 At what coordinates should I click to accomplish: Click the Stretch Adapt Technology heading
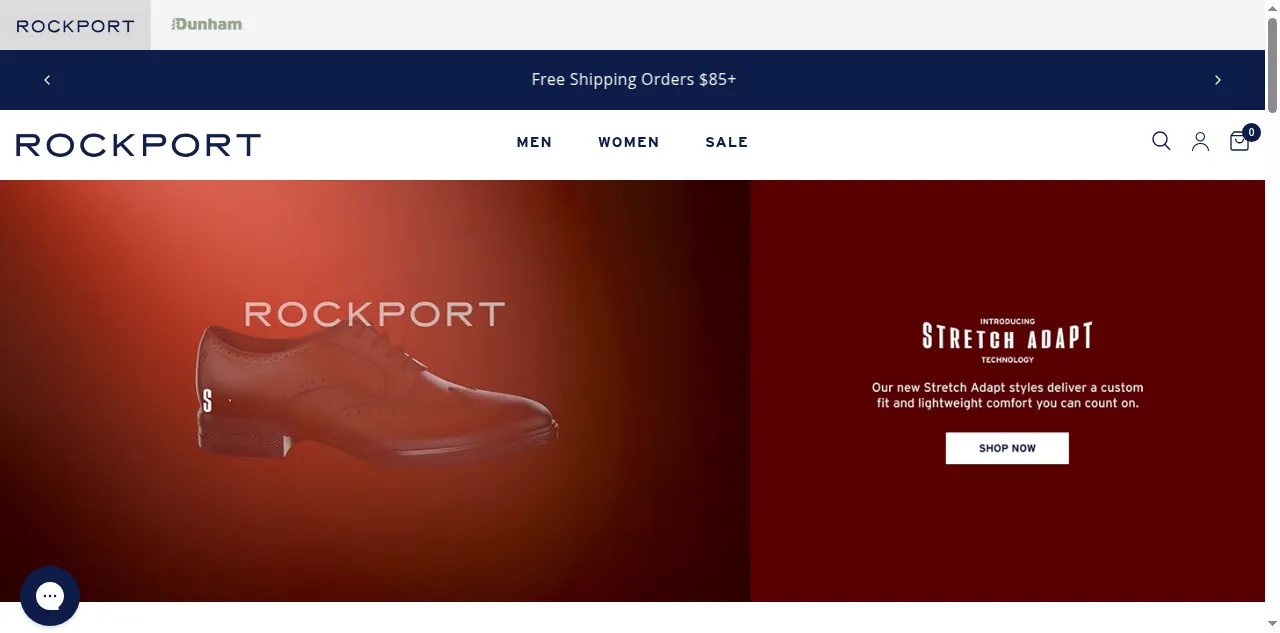1007,340
